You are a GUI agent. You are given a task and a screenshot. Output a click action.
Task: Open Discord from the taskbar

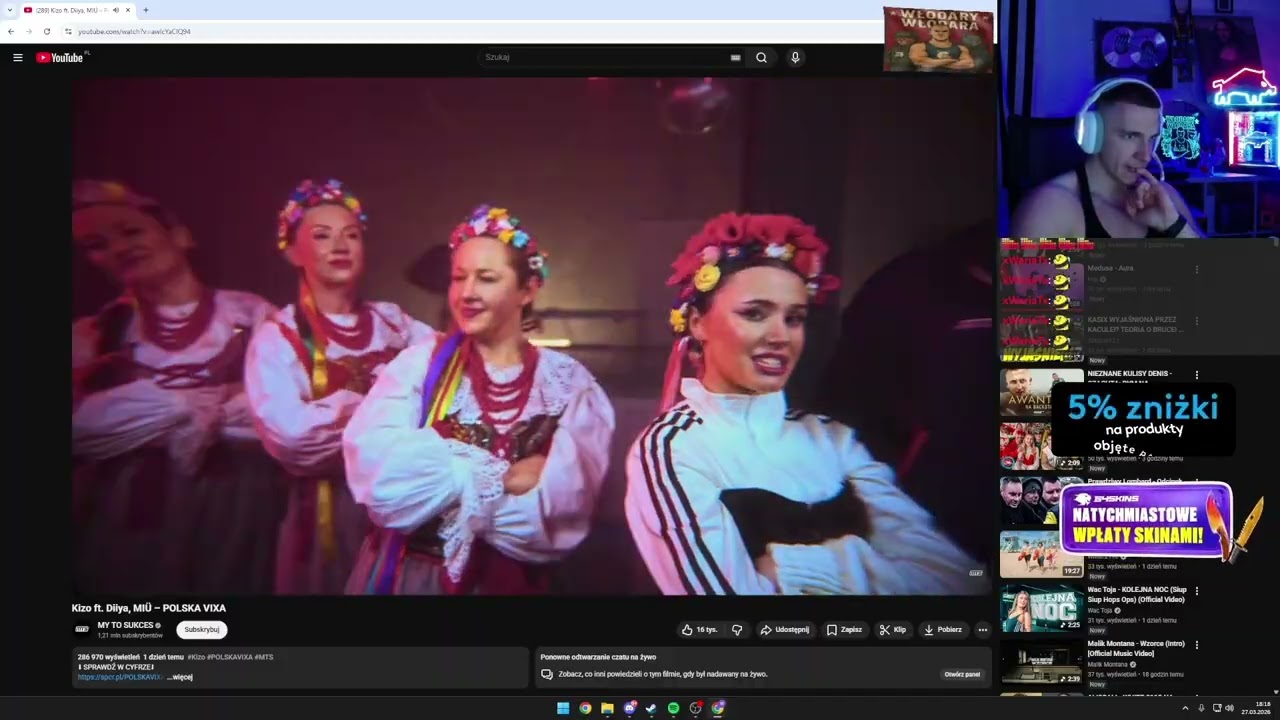tap(630, 708)
